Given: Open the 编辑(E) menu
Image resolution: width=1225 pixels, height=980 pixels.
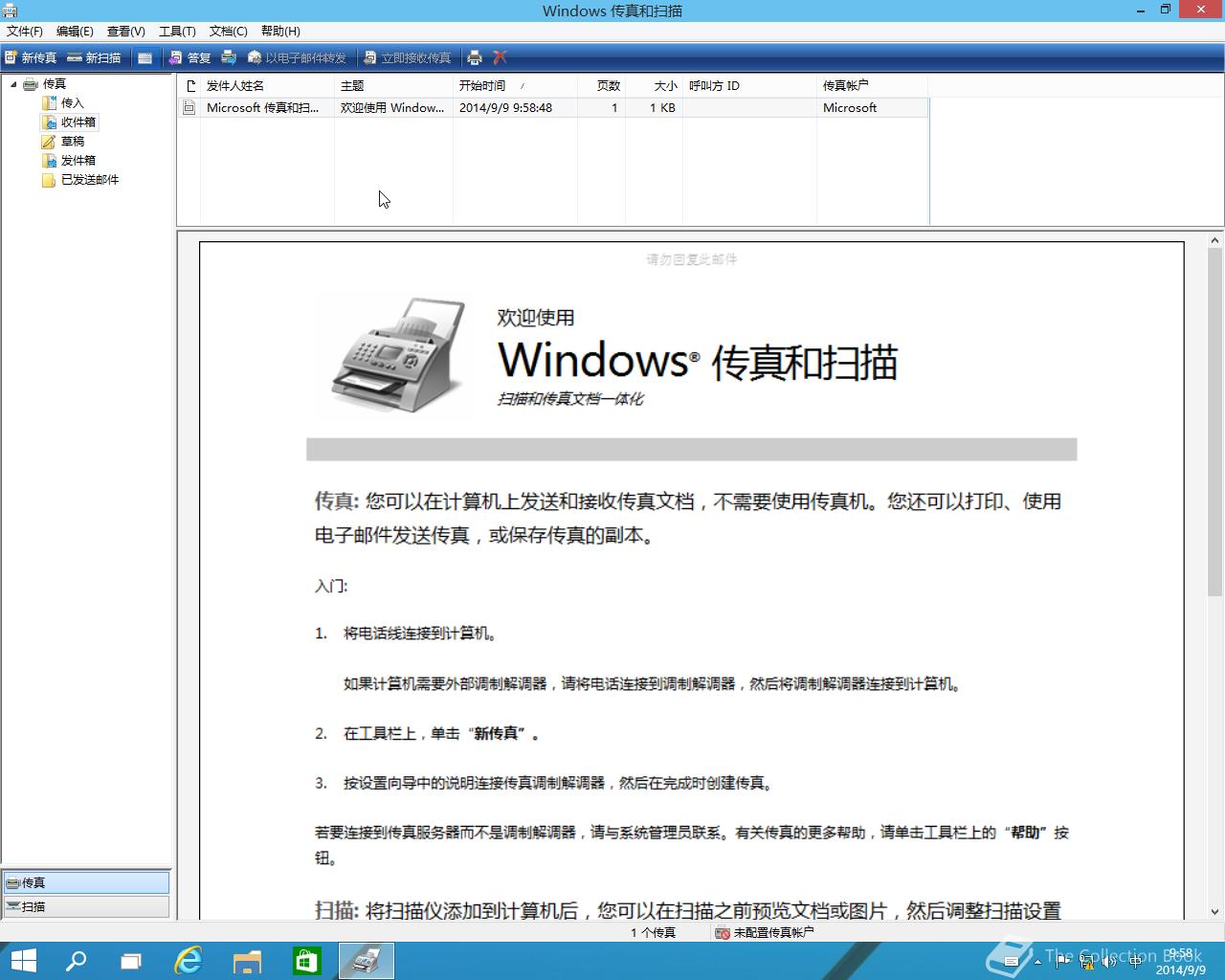Looking at the screenshot, I should 75,32.
